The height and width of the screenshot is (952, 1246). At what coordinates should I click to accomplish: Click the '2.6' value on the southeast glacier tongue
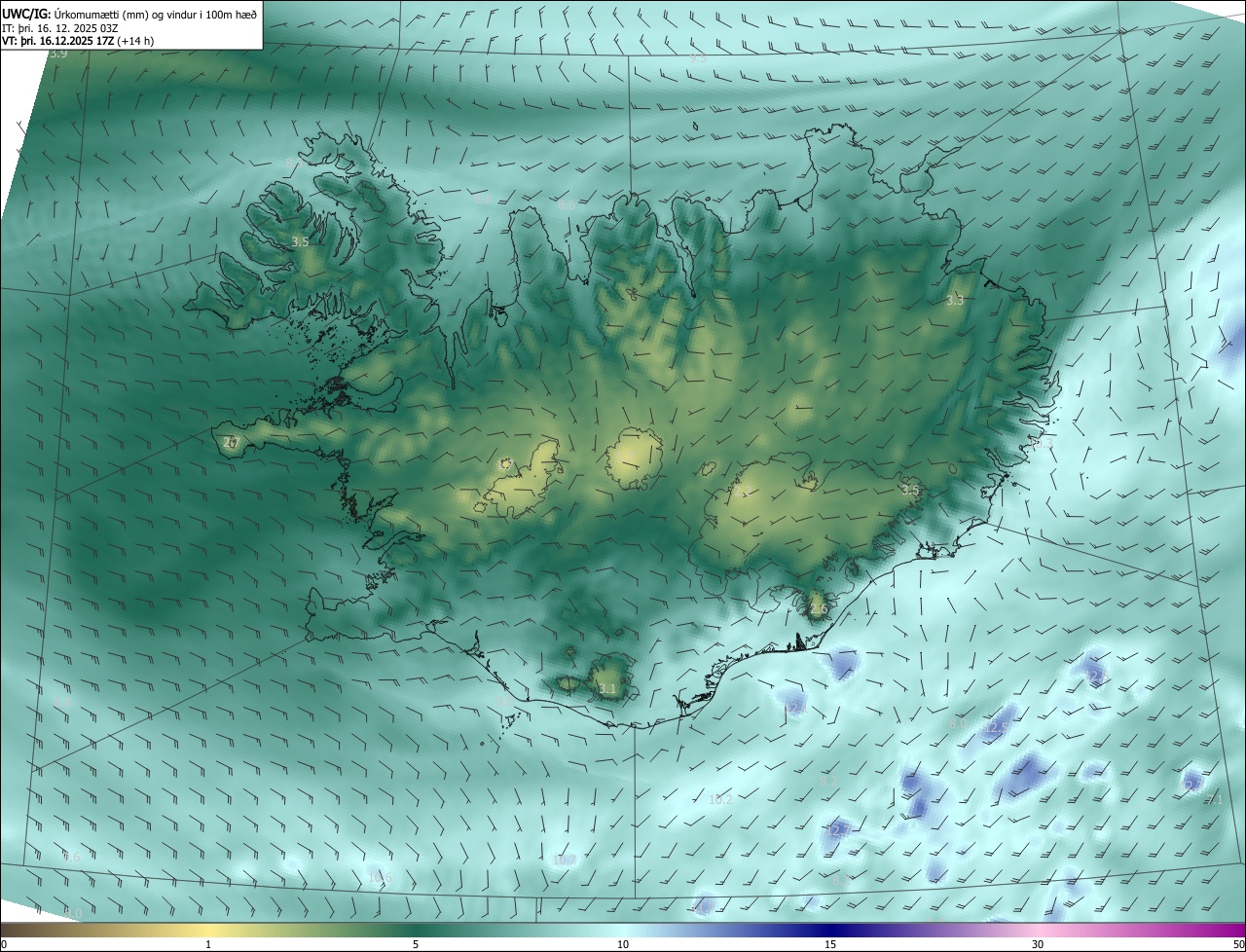(819, 609)
